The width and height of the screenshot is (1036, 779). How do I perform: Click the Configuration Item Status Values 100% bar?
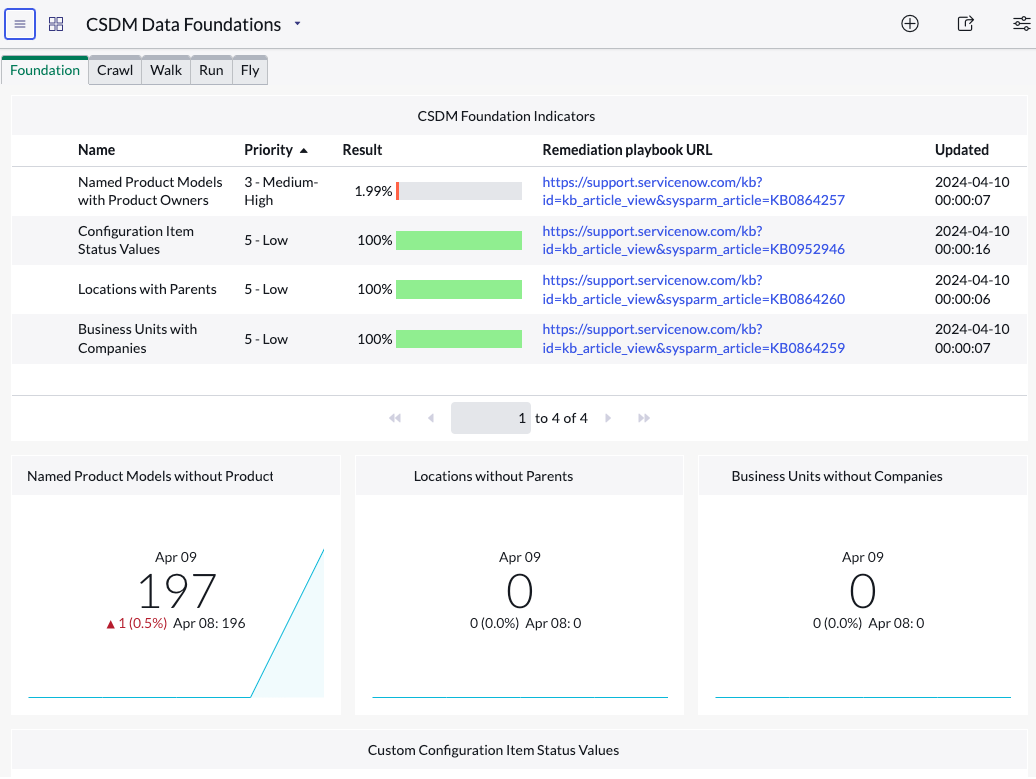pyautogui.click(x=459, y=240)
